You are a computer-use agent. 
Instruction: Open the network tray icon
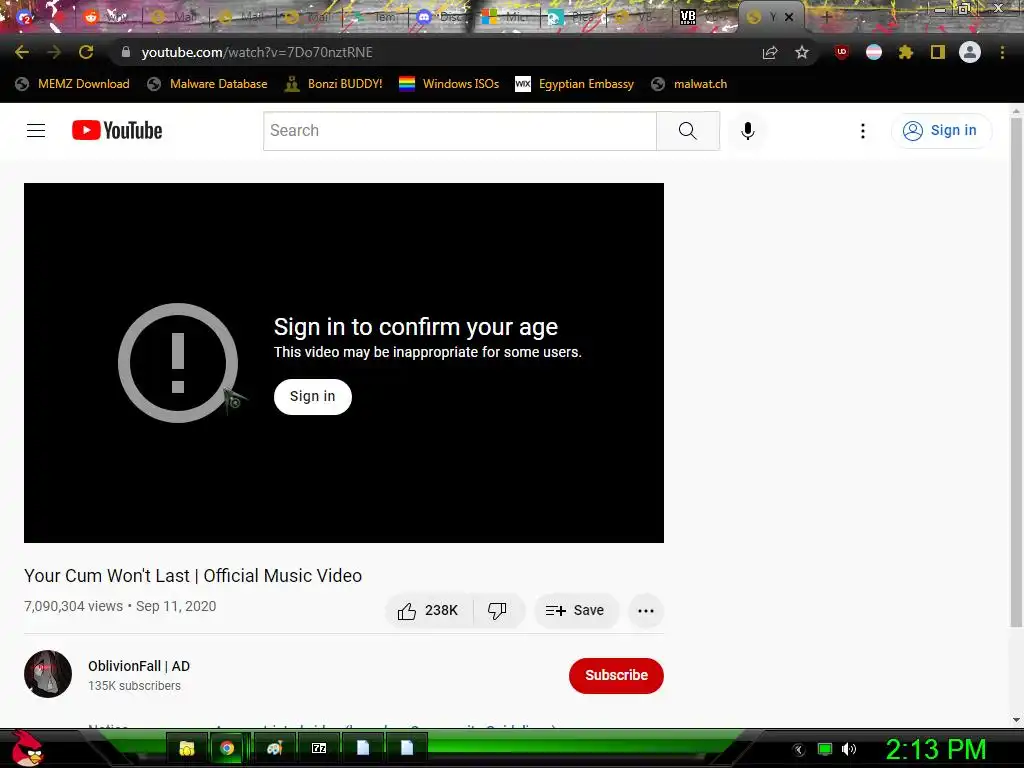point(825,749)
